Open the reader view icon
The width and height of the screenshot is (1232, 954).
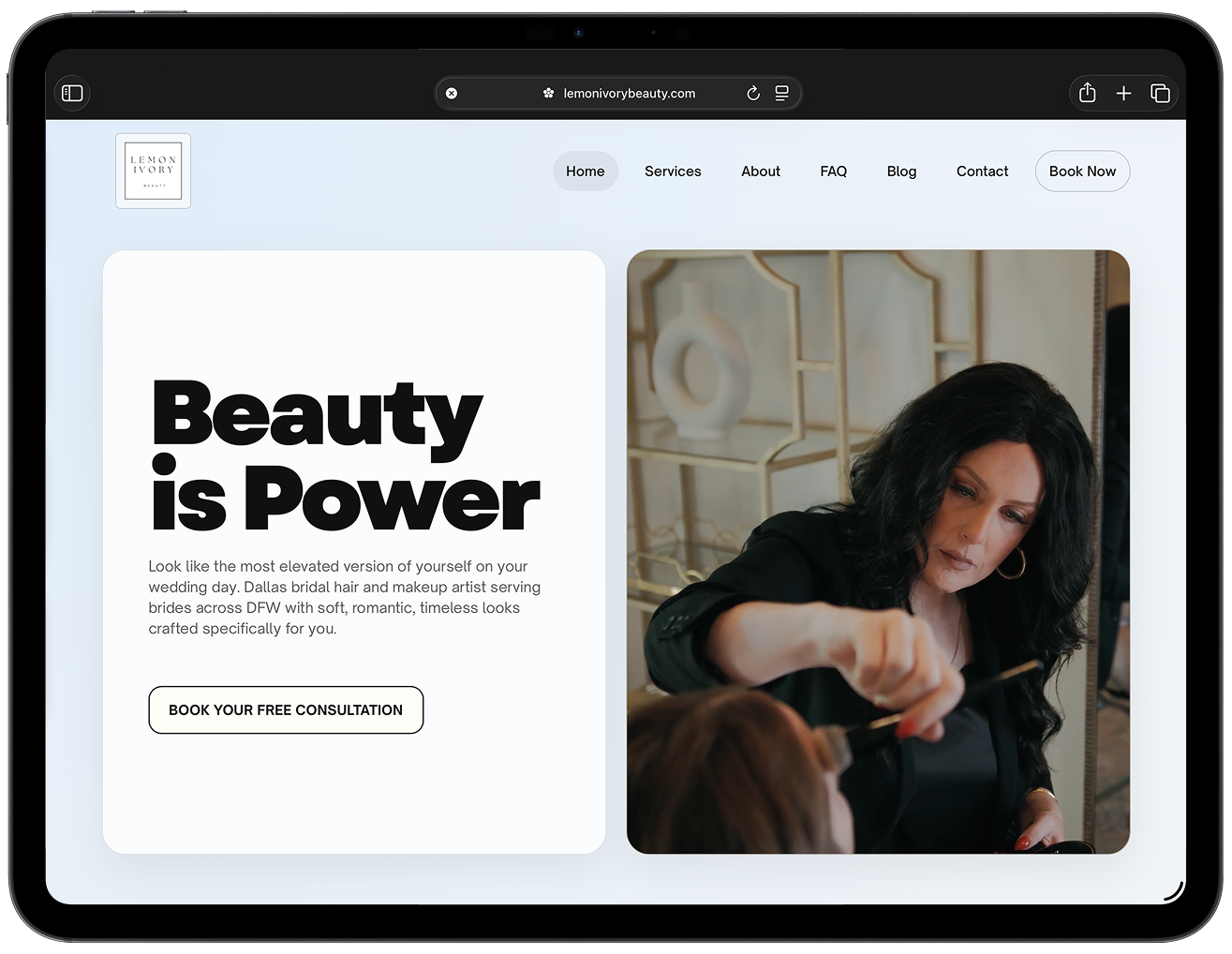click(781, 93)
